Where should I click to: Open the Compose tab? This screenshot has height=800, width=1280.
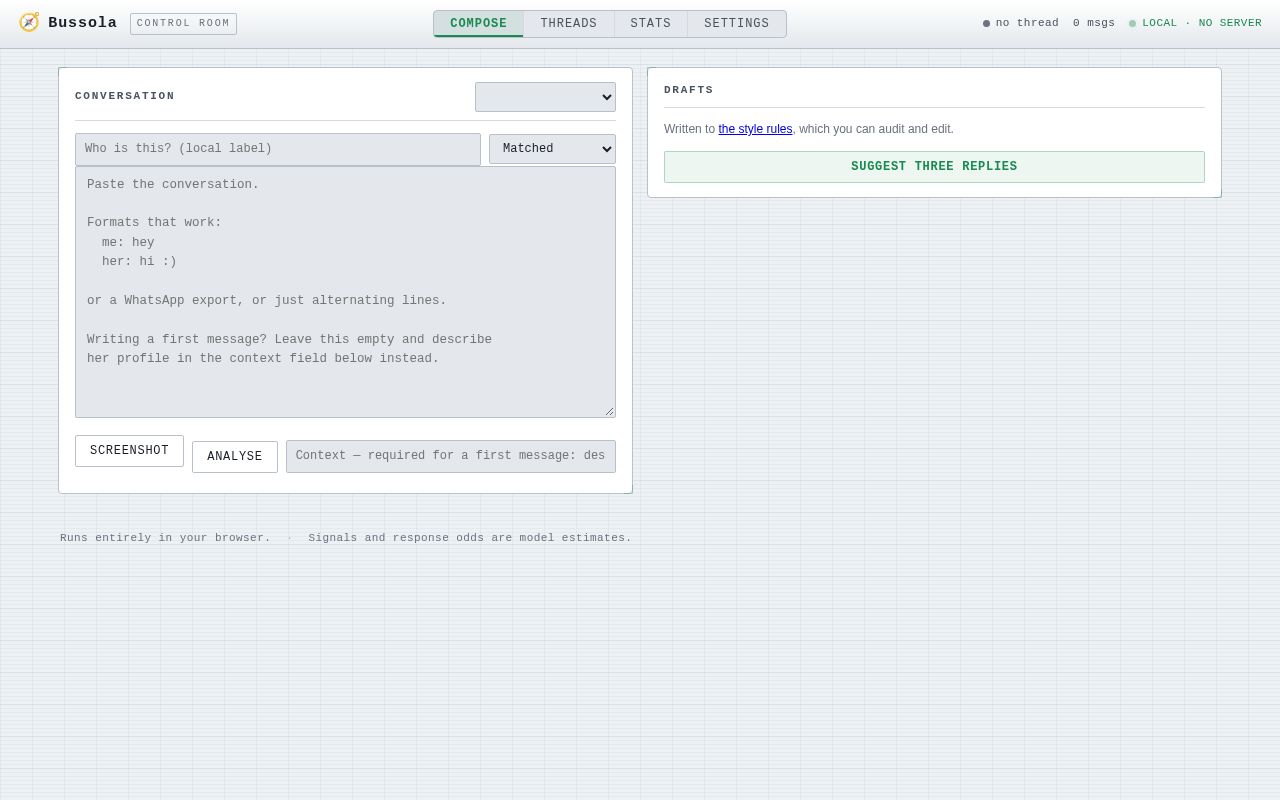coord(478,24)
